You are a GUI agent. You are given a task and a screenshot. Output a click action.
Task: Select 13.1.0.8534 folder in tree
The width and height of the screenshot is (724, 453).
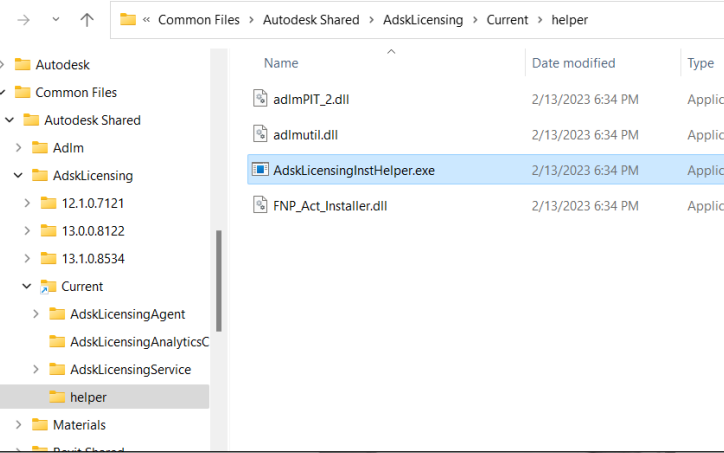(x=93, y=259)
